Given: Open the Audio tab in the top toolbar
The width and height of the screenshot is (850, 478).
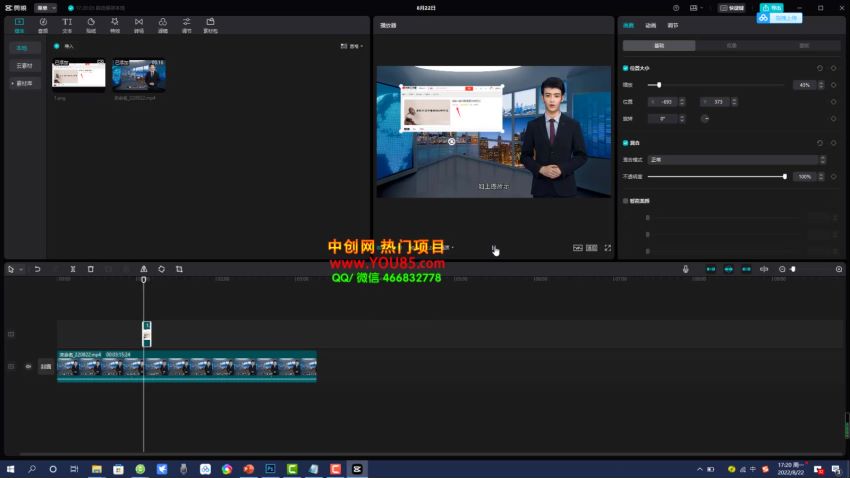Looking at the screenshot, I should pyautogui.click(x=43, y=25).
